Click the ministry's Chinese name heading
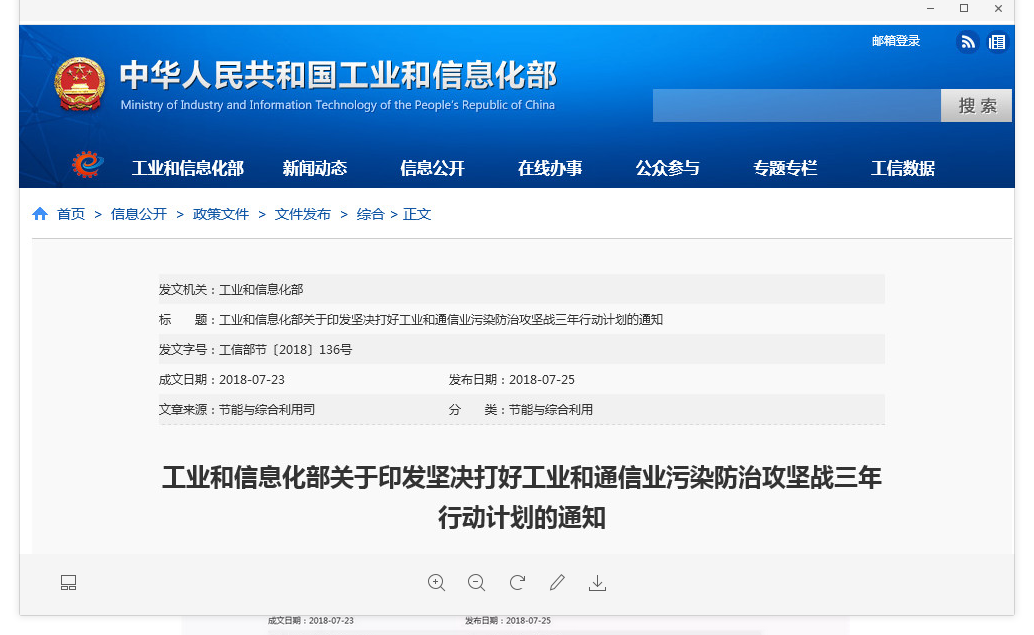Screen dimensions: 1034x635 pos(338,75)
